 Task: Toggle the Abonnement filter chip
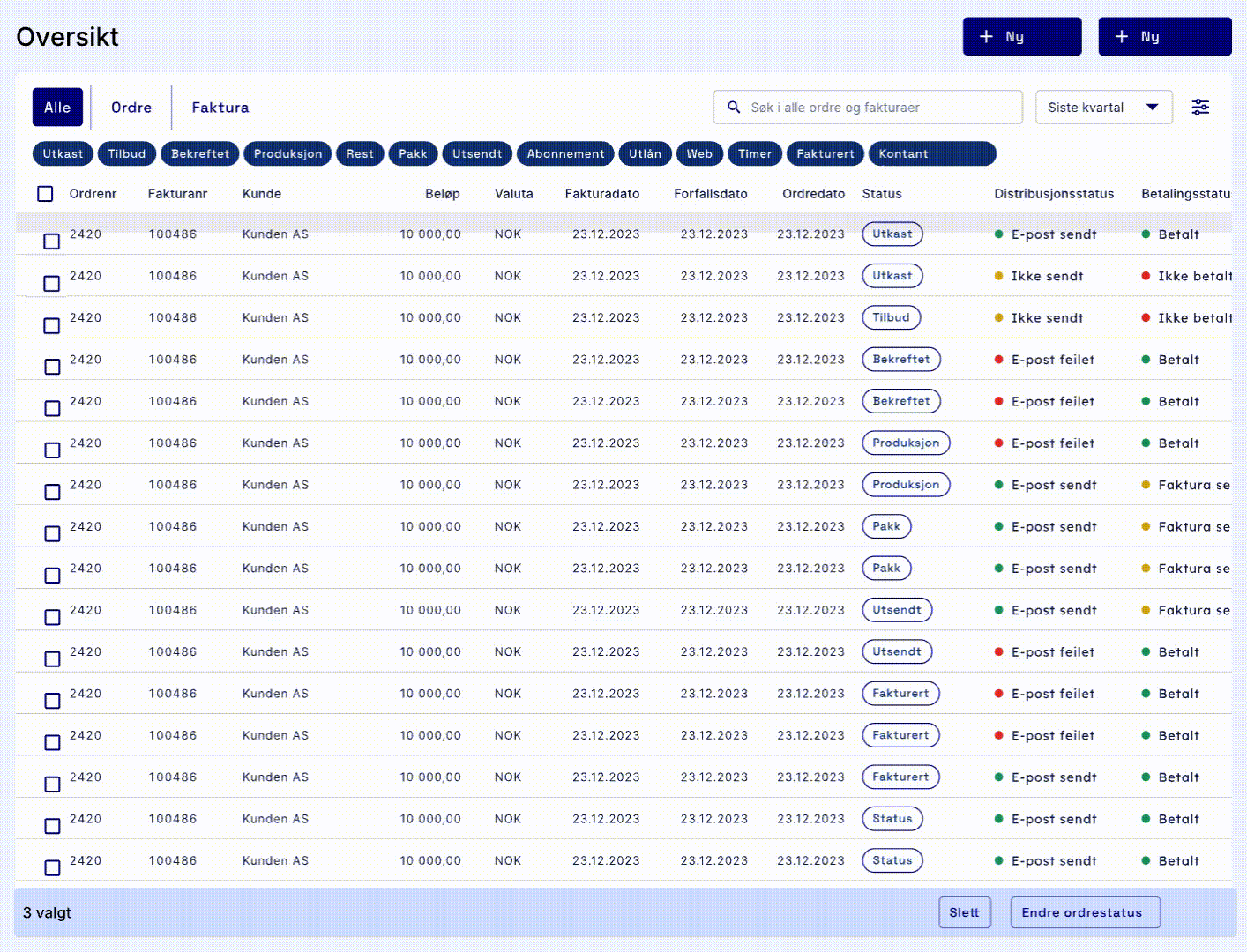click(565, 153)
